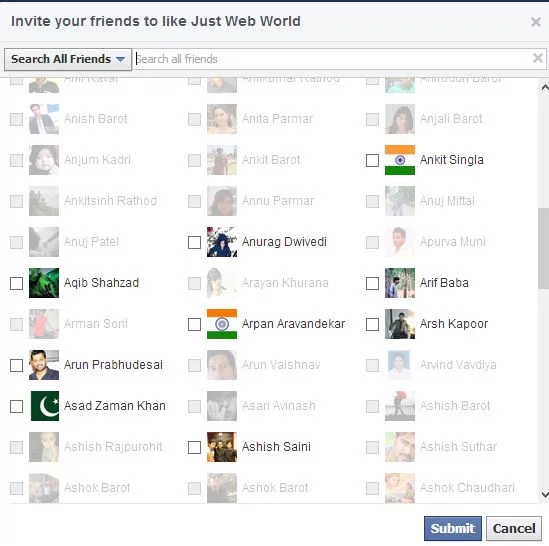
Task: Click Anurag Dwivedi's profile picture
Action: (x=222, y=242)
